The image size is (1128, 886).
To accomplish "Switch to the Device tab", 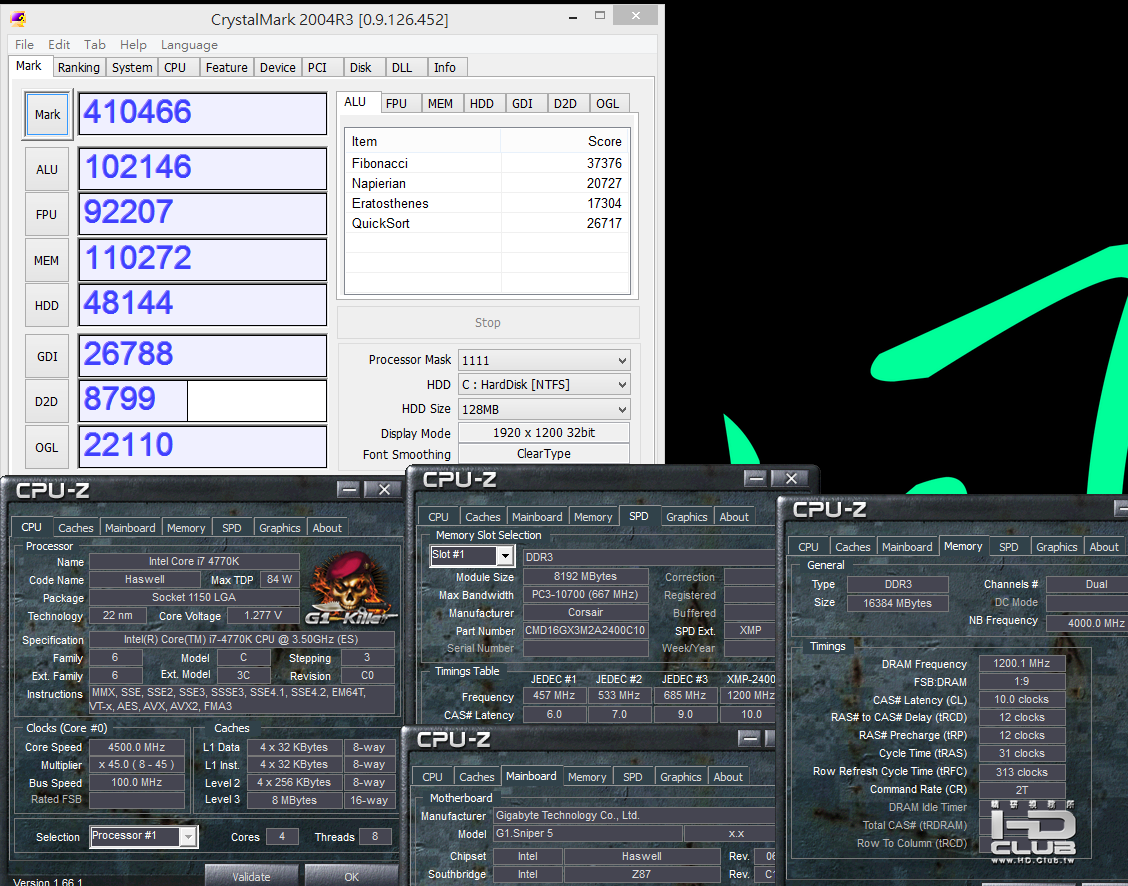I will tap(278, 68).
